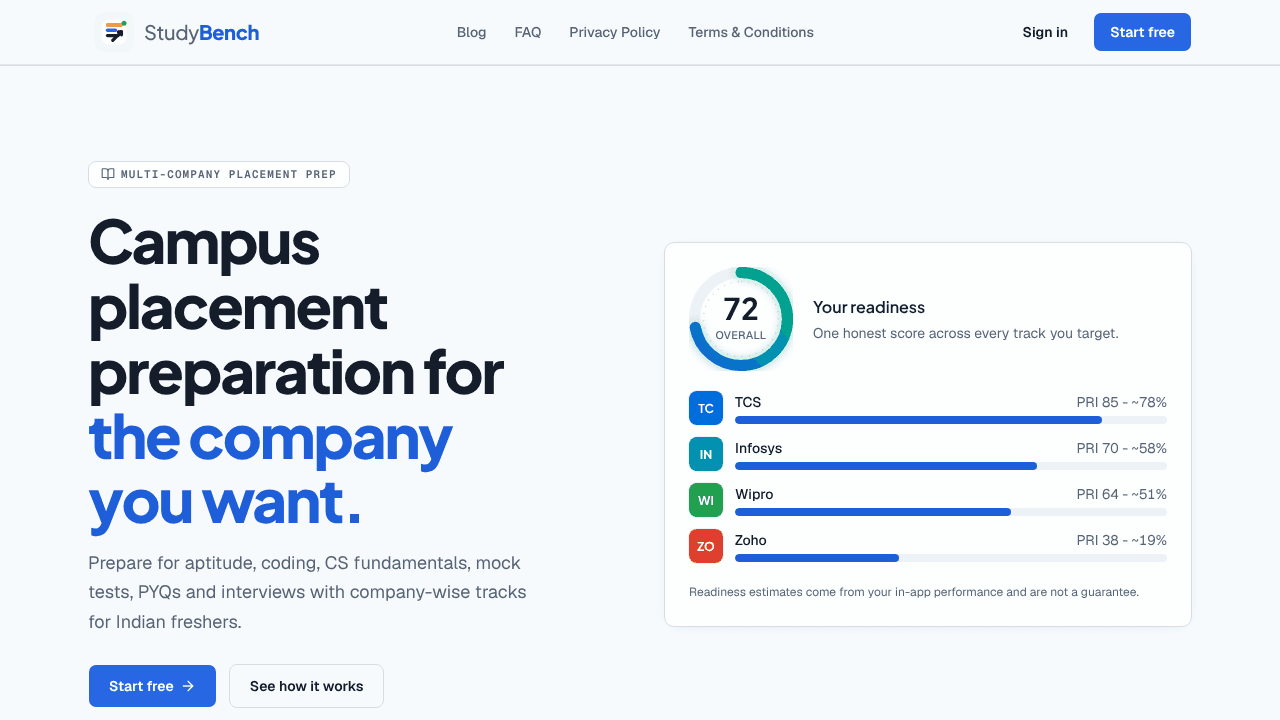
Task: Click the "PRI 38 - ~19%" value
Action: pos(1121,540)
